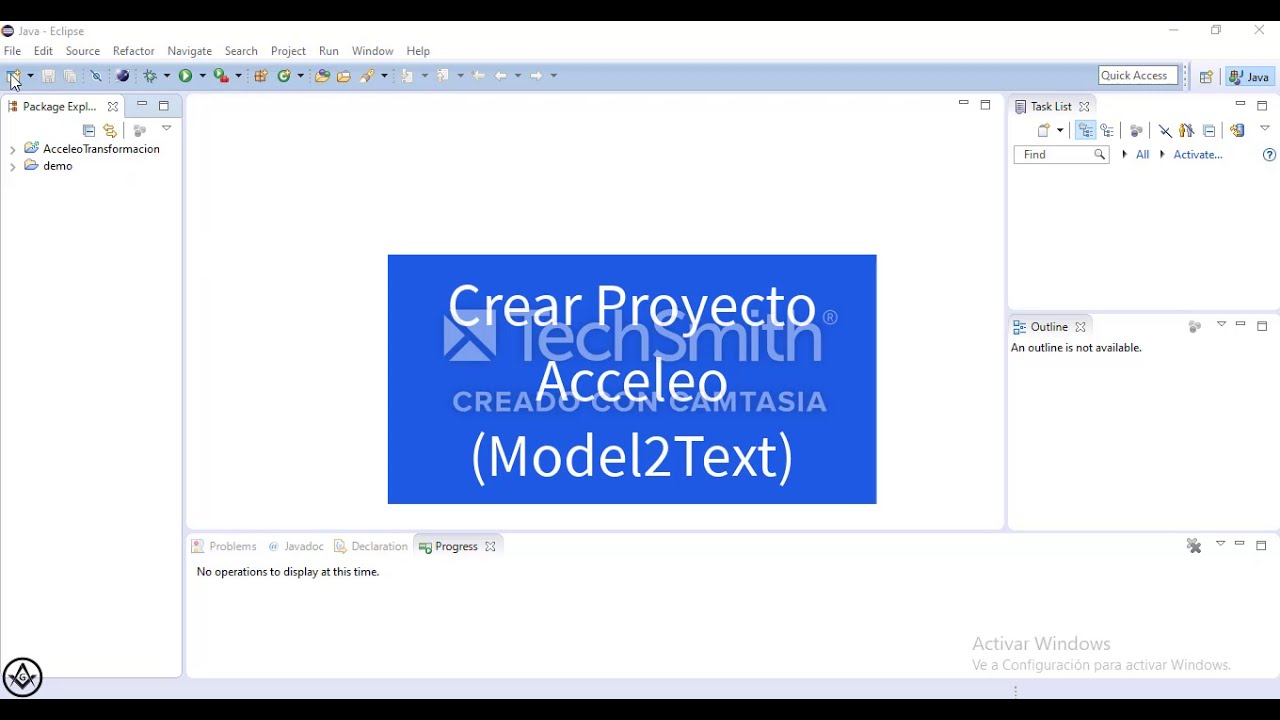
Task: Open the External Tools dropdown arrow
Action: click(238, 76)
